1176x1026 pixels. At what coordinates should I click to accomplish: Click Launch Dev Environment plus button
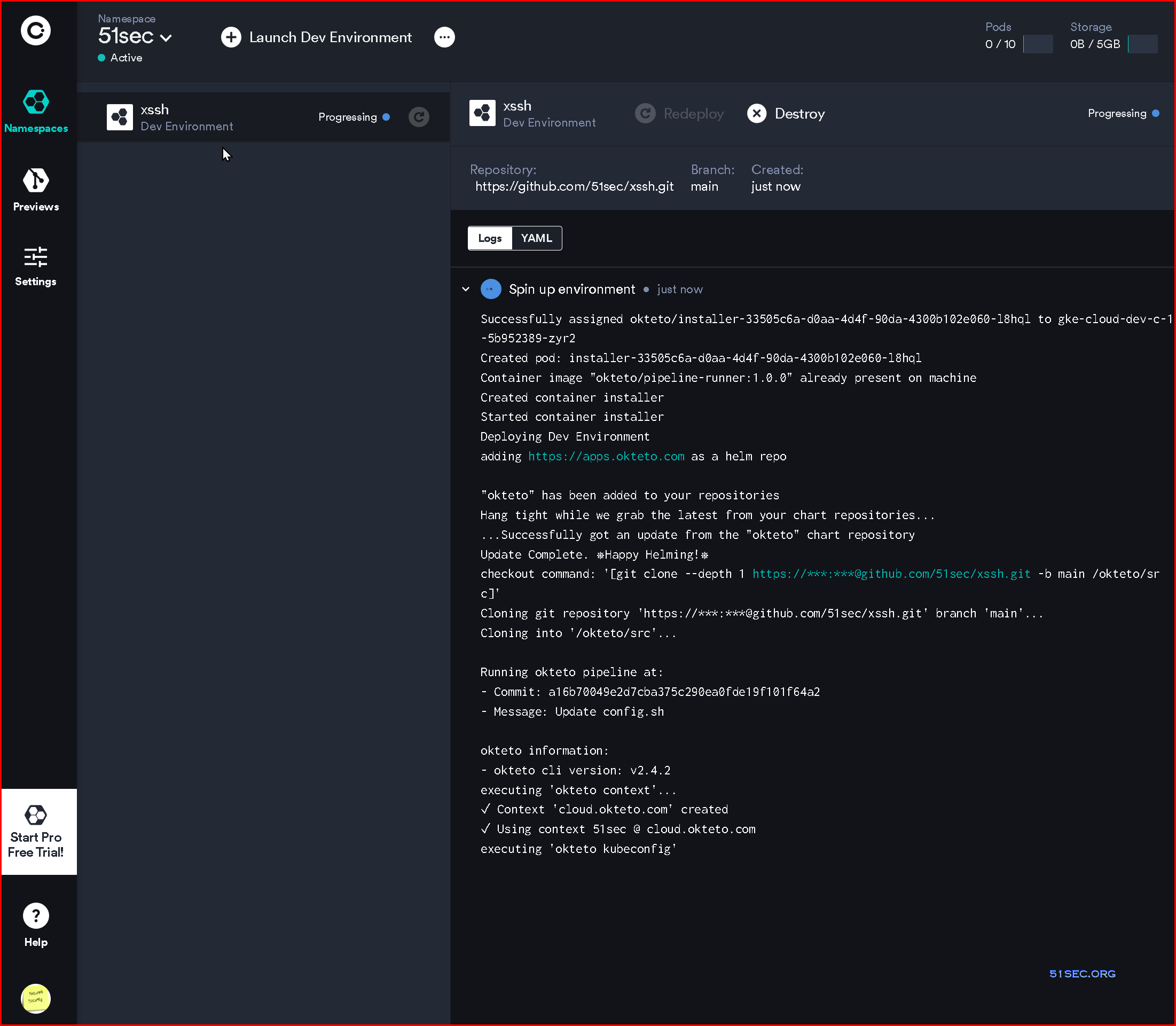point(231,37)
